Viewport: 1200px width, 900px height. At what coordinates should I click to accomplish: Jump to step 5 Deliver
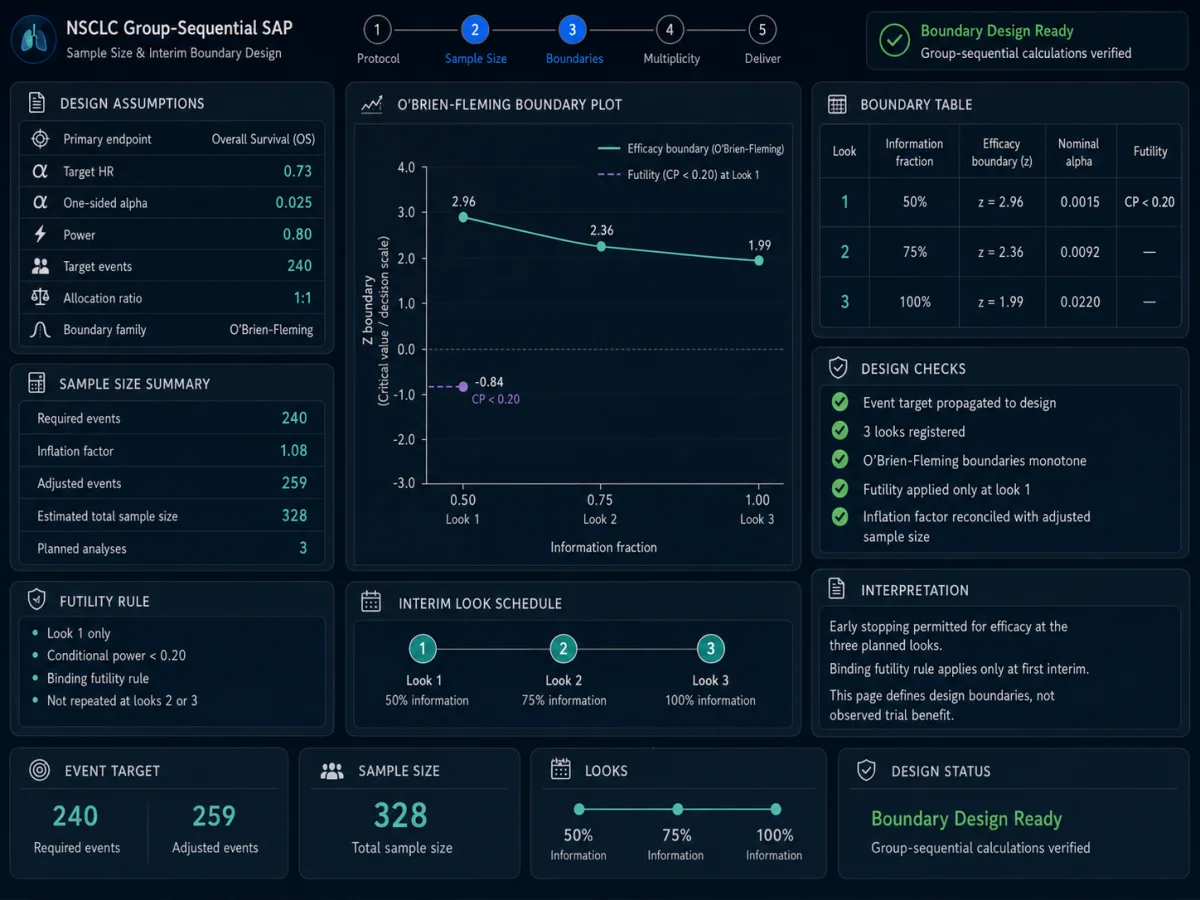762,30
